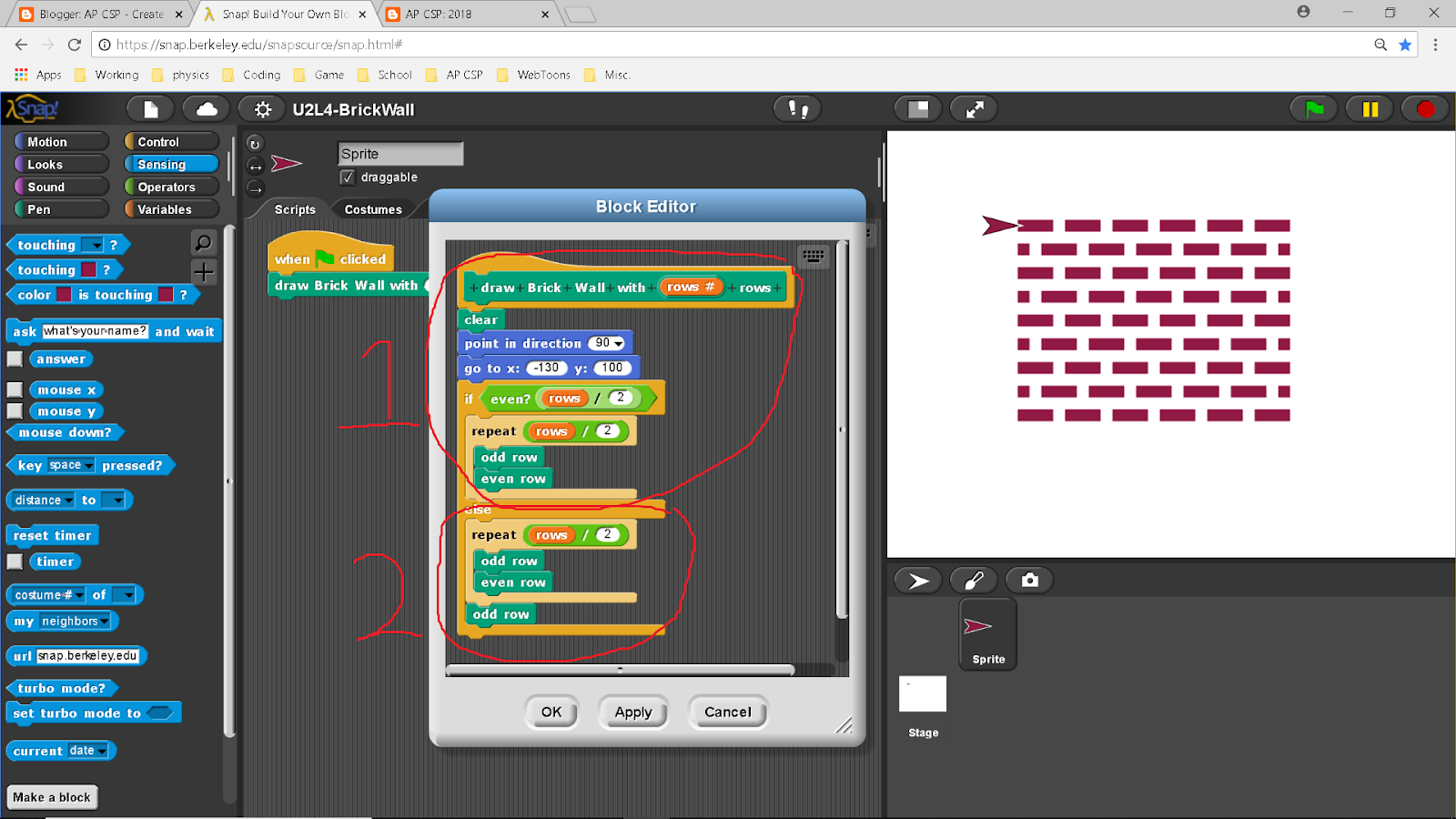The image size is (1456, 819).
Task: Add a new turtle sprite
Action: (x=918, y=581)
